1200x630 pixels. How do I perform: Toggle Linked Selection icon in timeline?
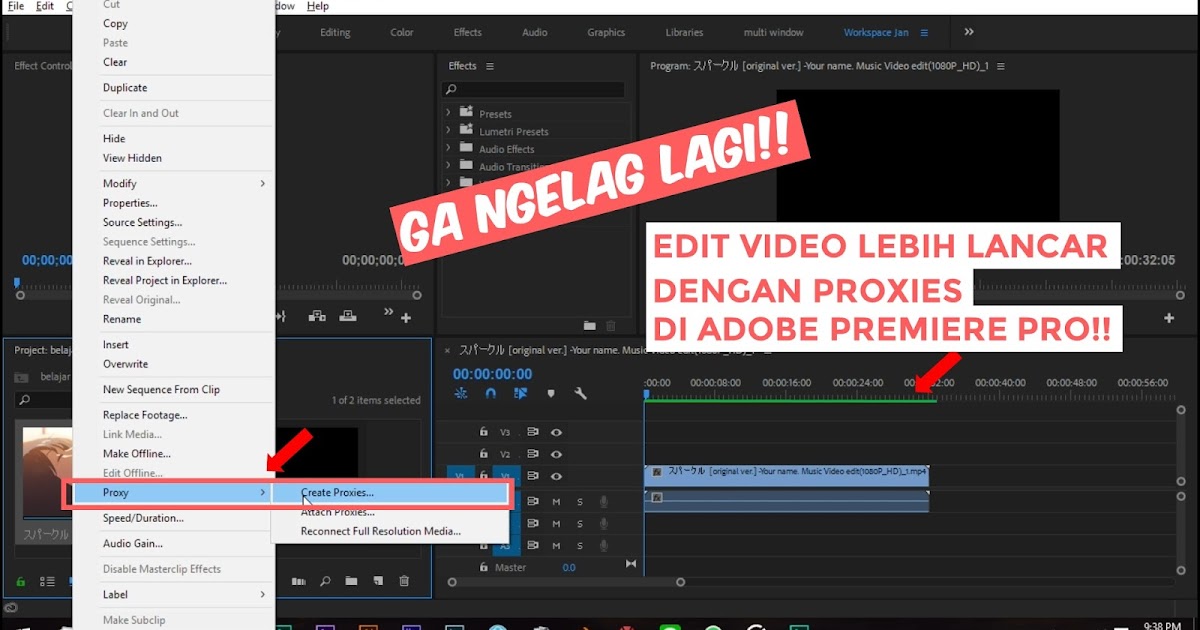point(520,394)
